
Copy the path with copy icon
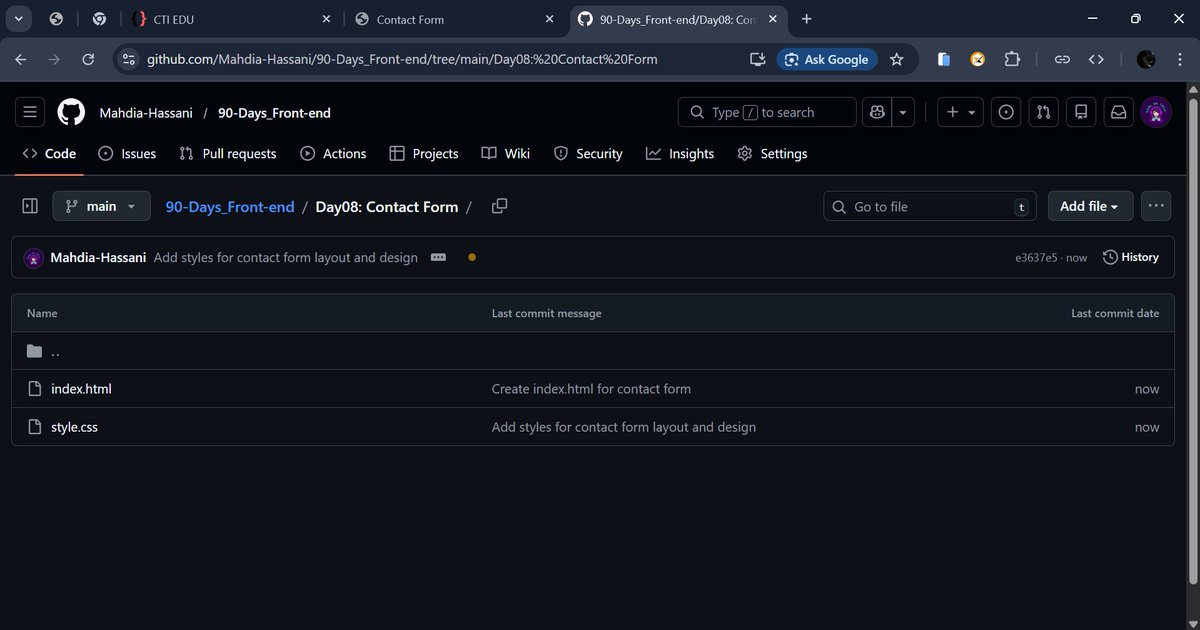500,206
